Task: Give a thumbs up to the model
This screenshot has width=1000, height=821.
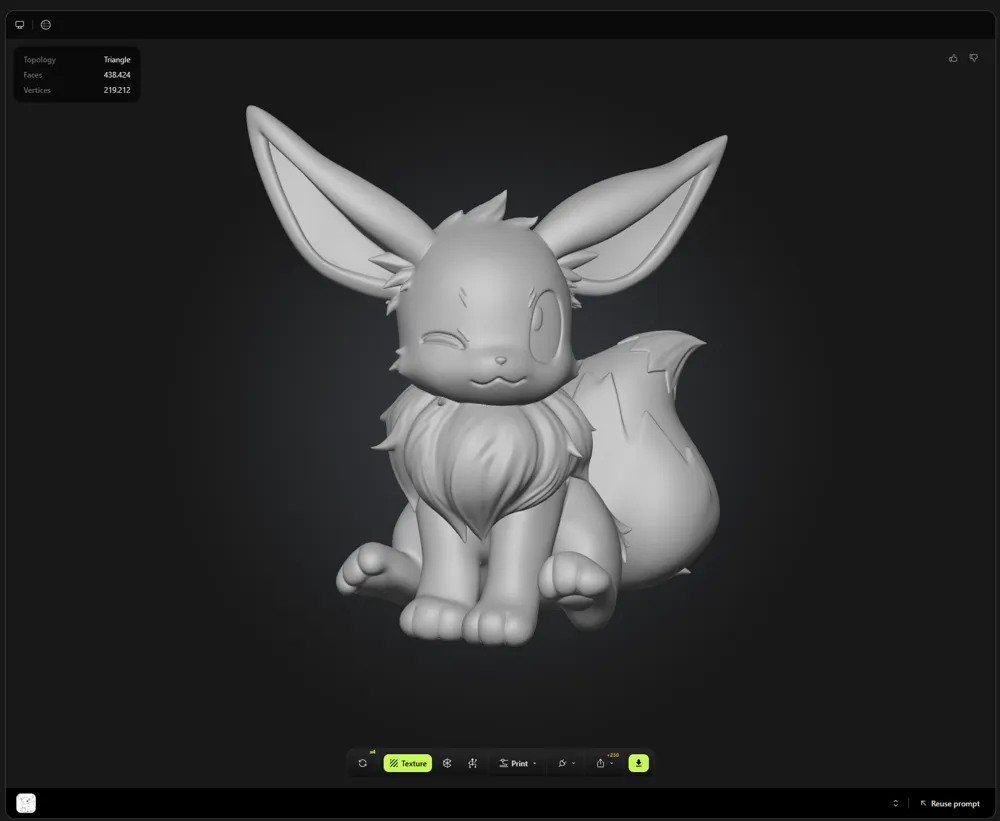Action: point(953,58)
